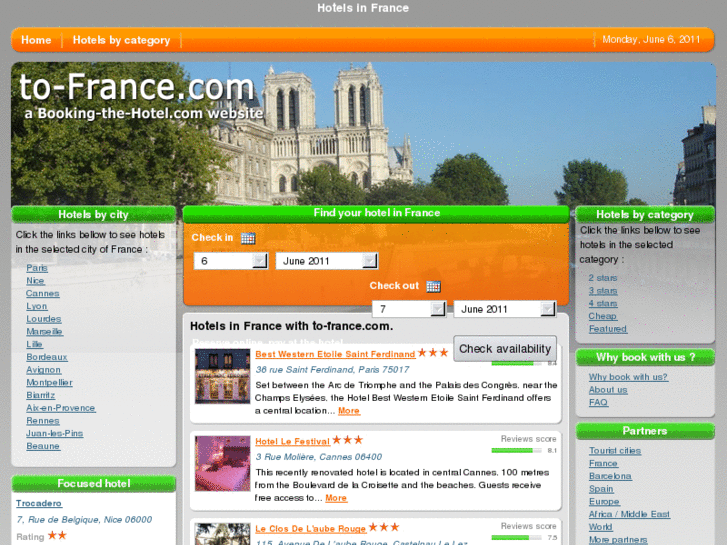Open the Rennes hotels link
727x545 pixels.
click(x=43, y=421)
